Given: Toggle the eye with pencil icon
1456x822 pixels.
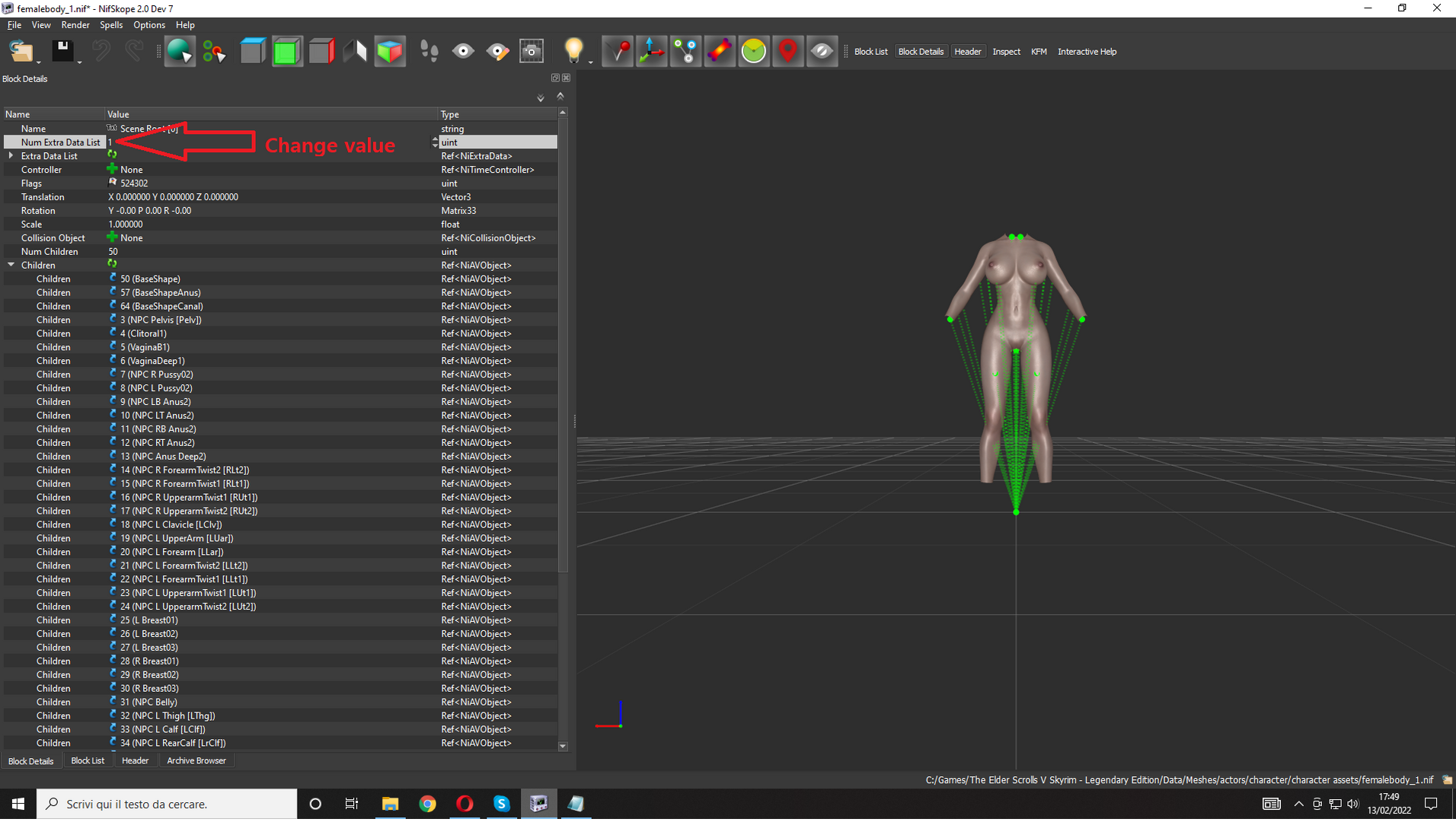Looking at the screenshot, I should tap(497, 51).
